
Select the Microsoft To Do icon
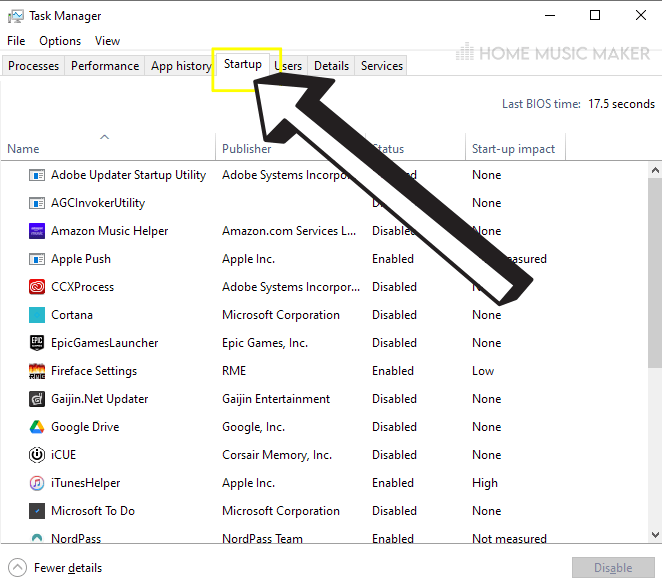[37, 511]
